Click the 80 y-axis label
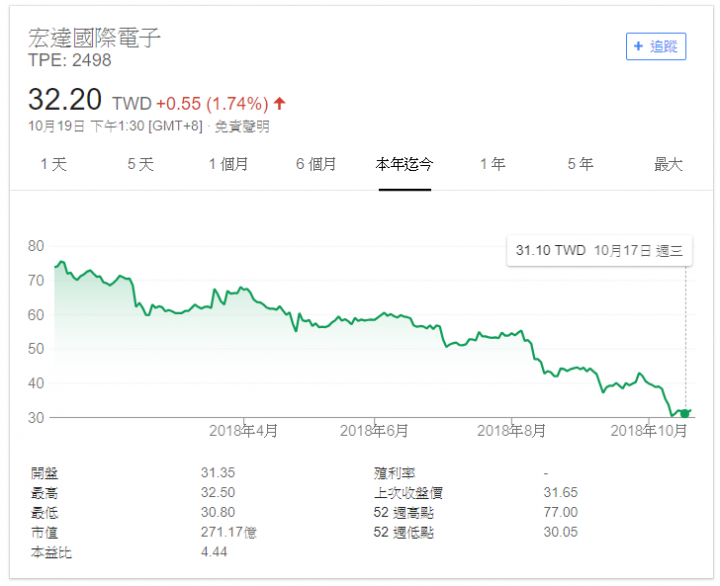 tap(36, 246)
